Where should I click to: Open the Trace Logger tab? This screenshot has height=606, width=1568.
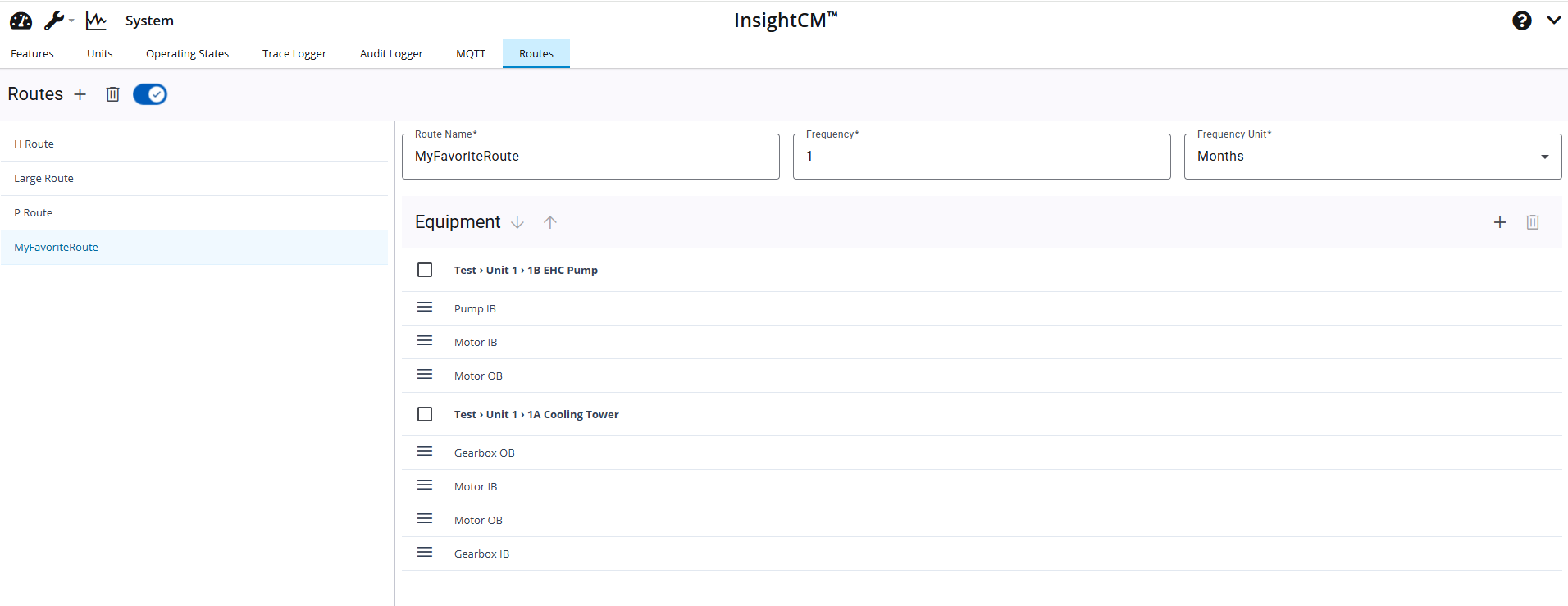coord(294,53)
